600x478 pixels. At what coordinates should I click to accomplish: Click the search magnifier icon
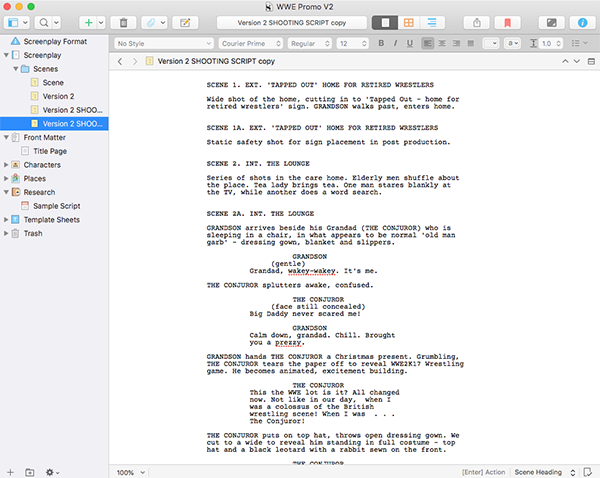coord(44,23)
